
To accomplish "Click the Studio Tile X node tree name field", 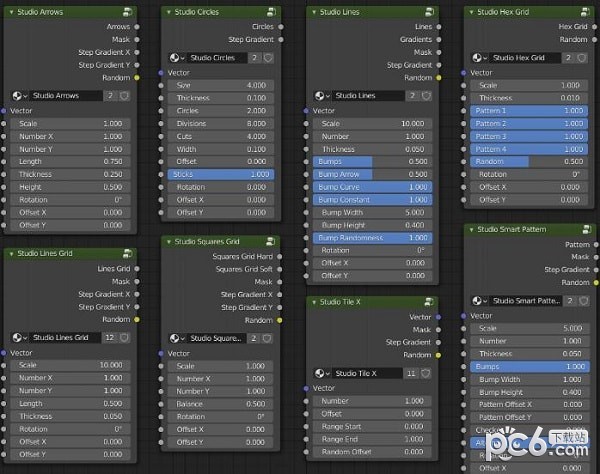I will [x=367, y=373].
